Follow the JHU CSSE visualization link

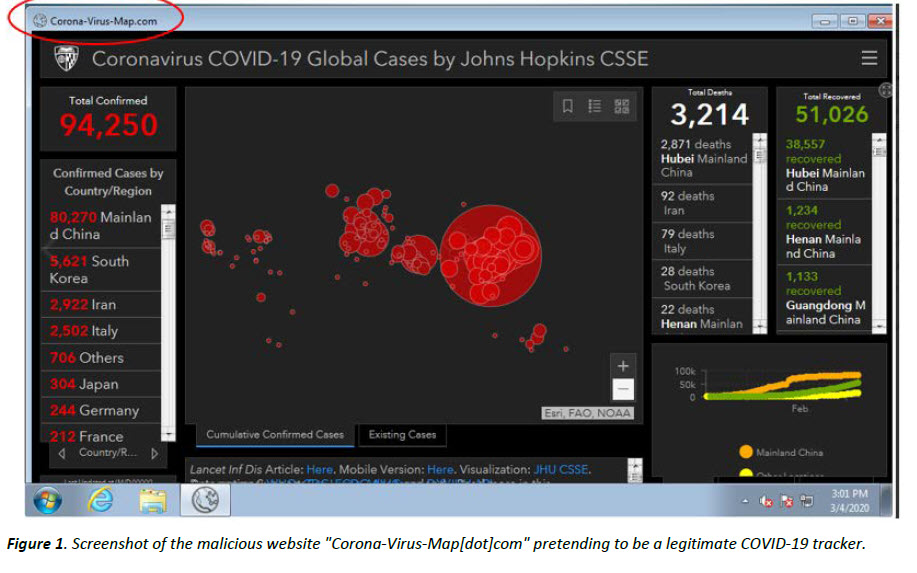561,470
